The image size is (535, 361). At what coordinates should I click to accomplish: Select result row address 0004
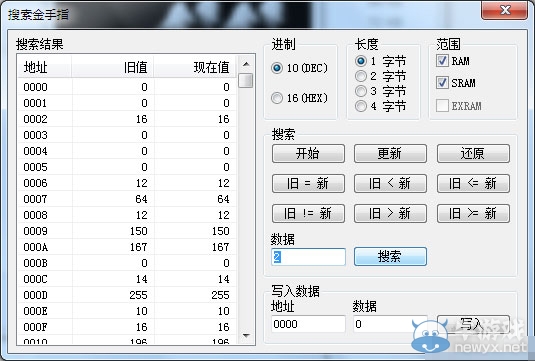tap(127, 151)
